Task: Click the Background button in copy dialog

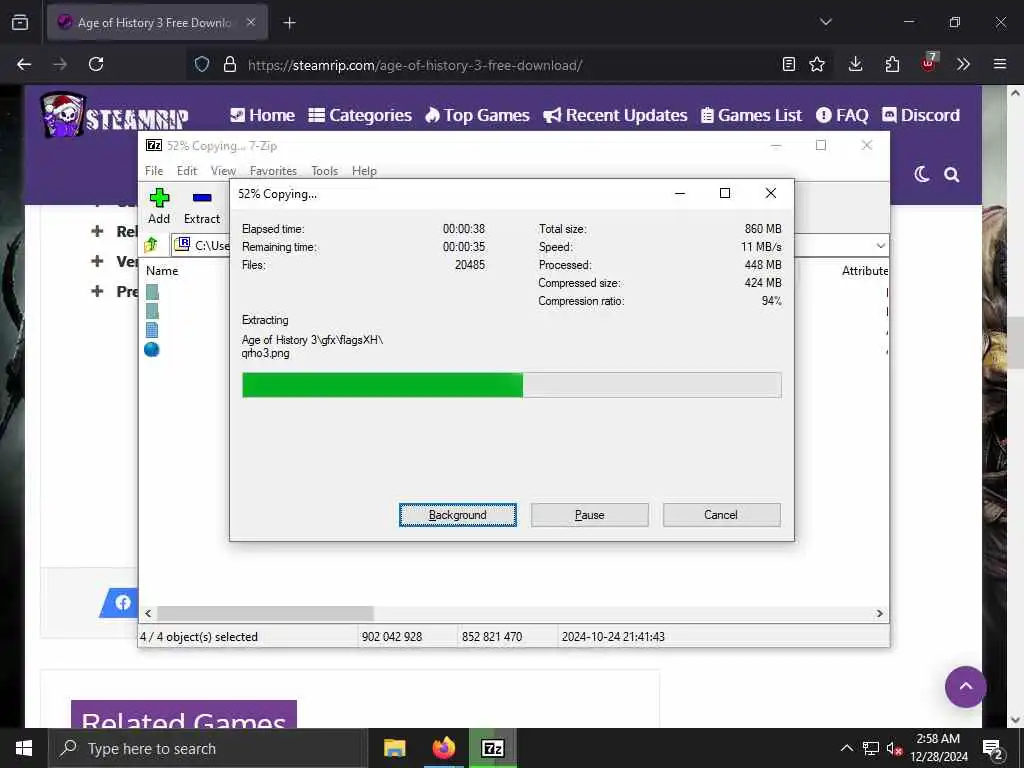Action: [458, 515]
